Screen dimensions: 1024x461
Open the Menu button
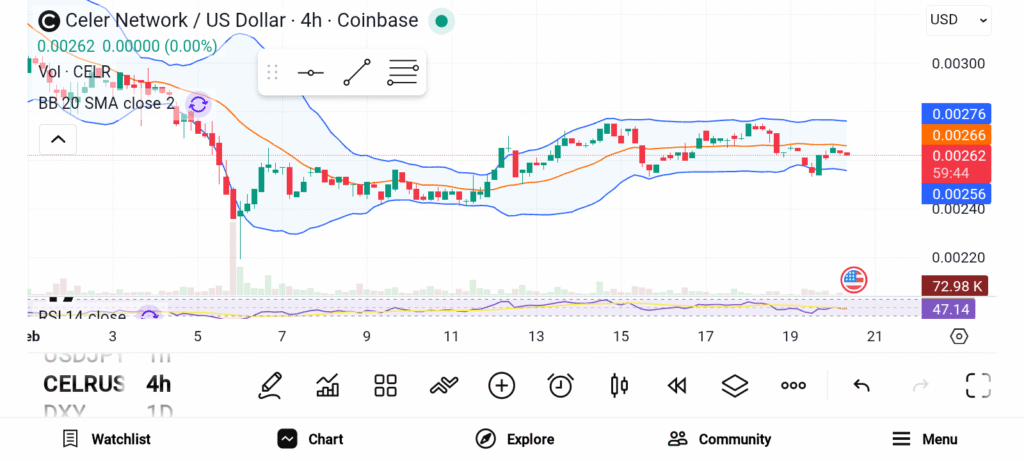[925, 439]
